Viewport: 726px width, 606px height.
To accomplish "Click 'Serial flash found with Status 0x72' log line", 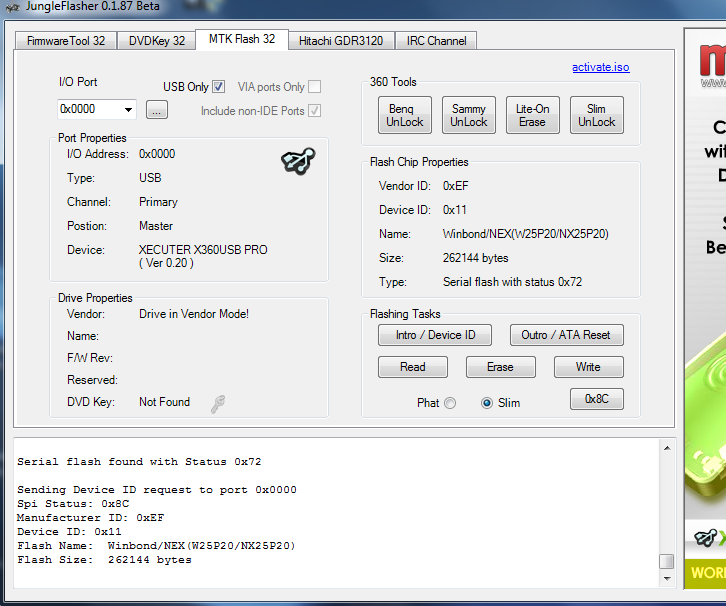I will (139, 462).
